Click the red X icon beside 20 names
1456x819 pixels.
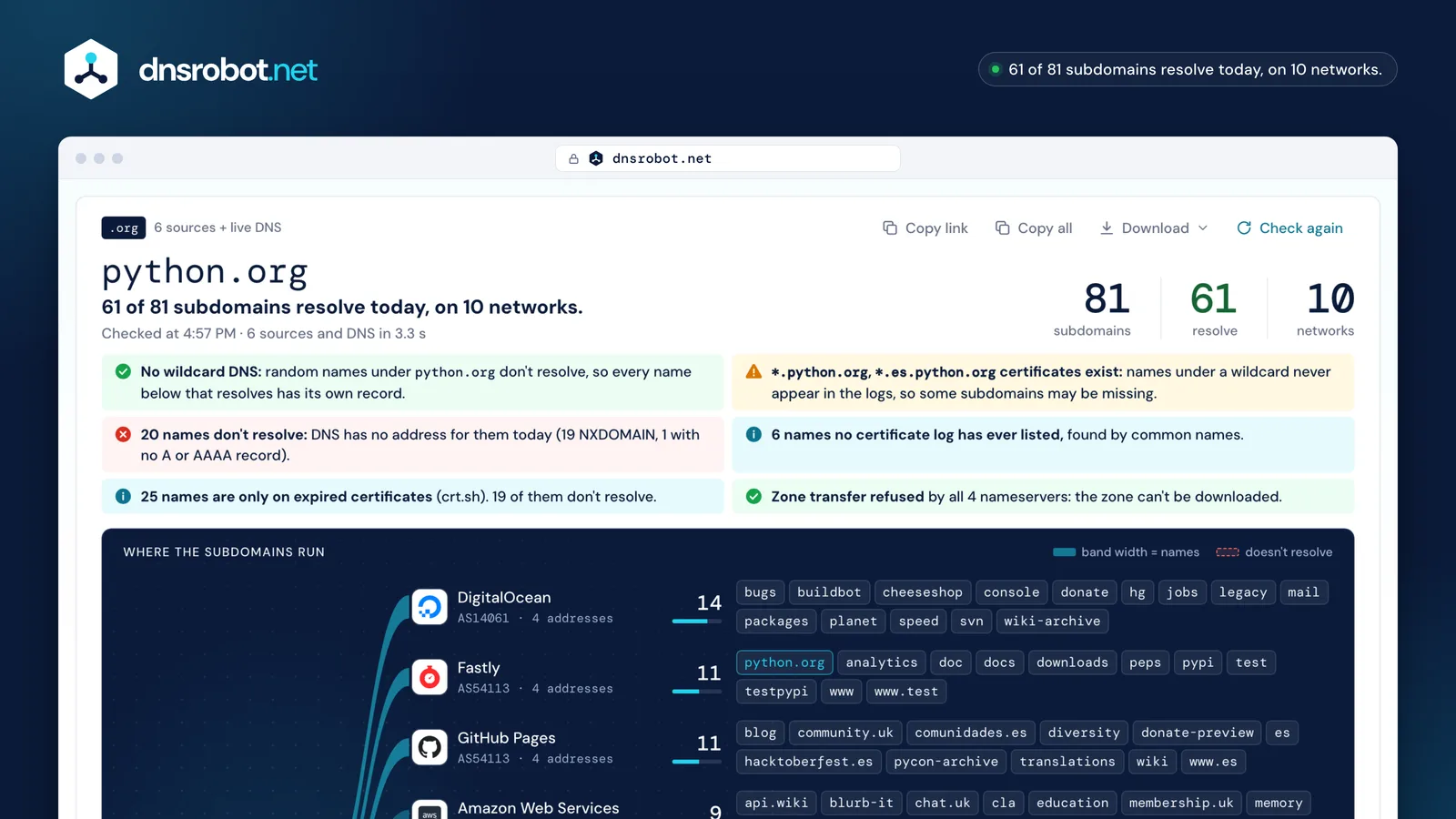click(x=123, y=434)
